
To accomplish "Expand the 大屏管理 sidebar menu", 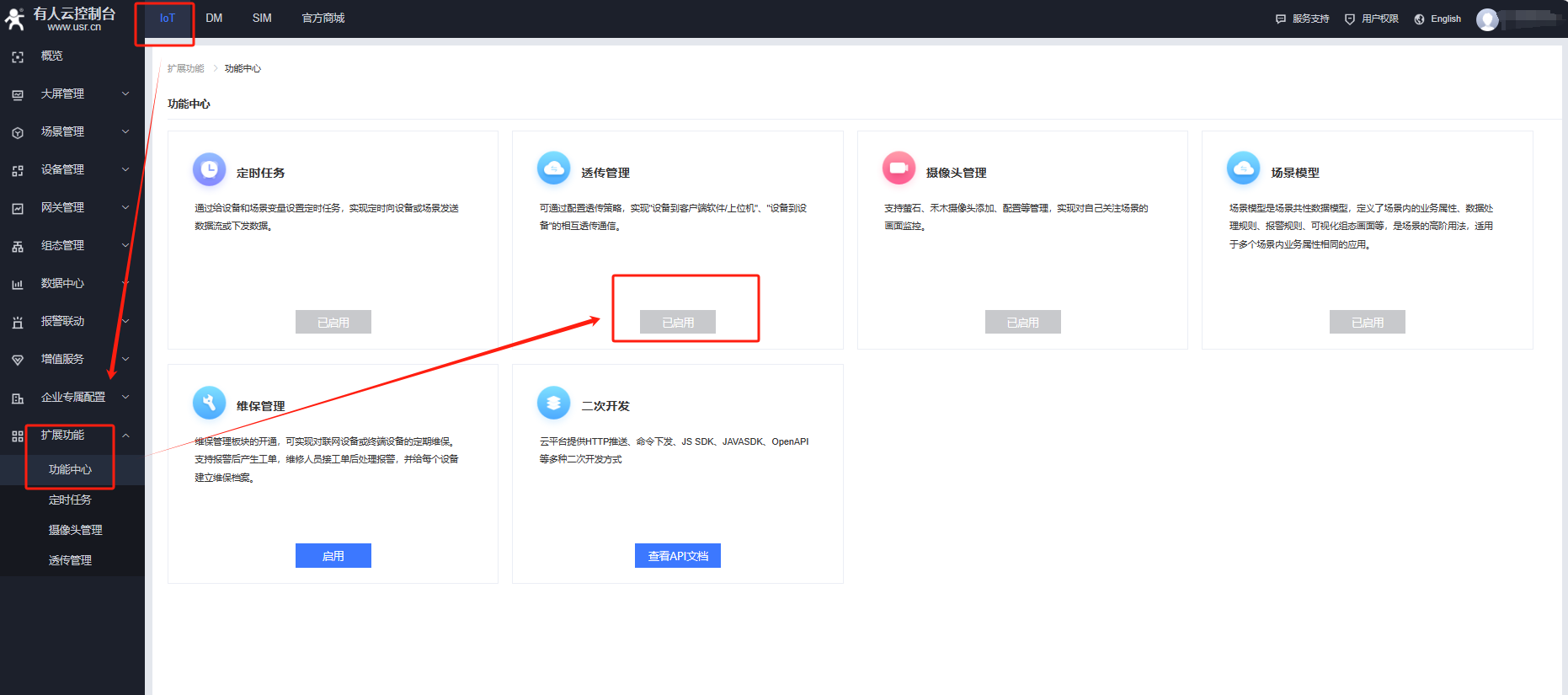I will point(125,94).
